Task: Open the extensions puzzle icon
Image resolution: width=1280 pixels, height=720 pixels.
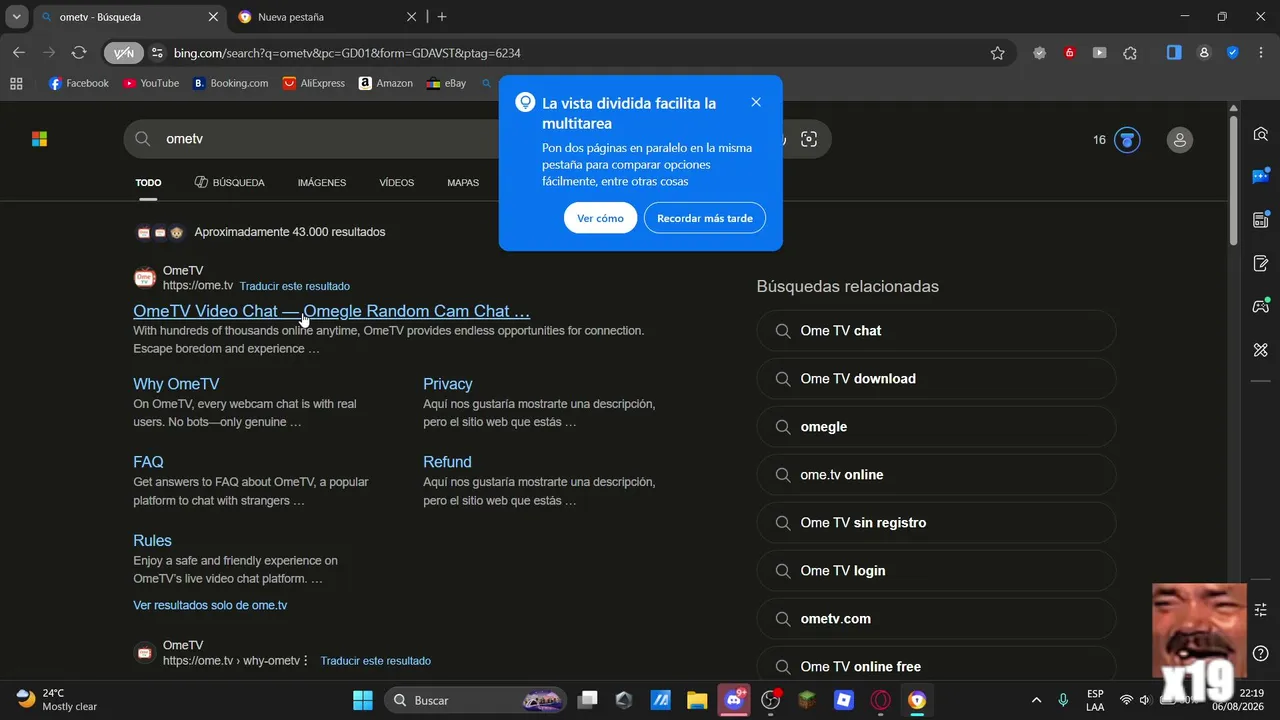Action: [1130, 53]
